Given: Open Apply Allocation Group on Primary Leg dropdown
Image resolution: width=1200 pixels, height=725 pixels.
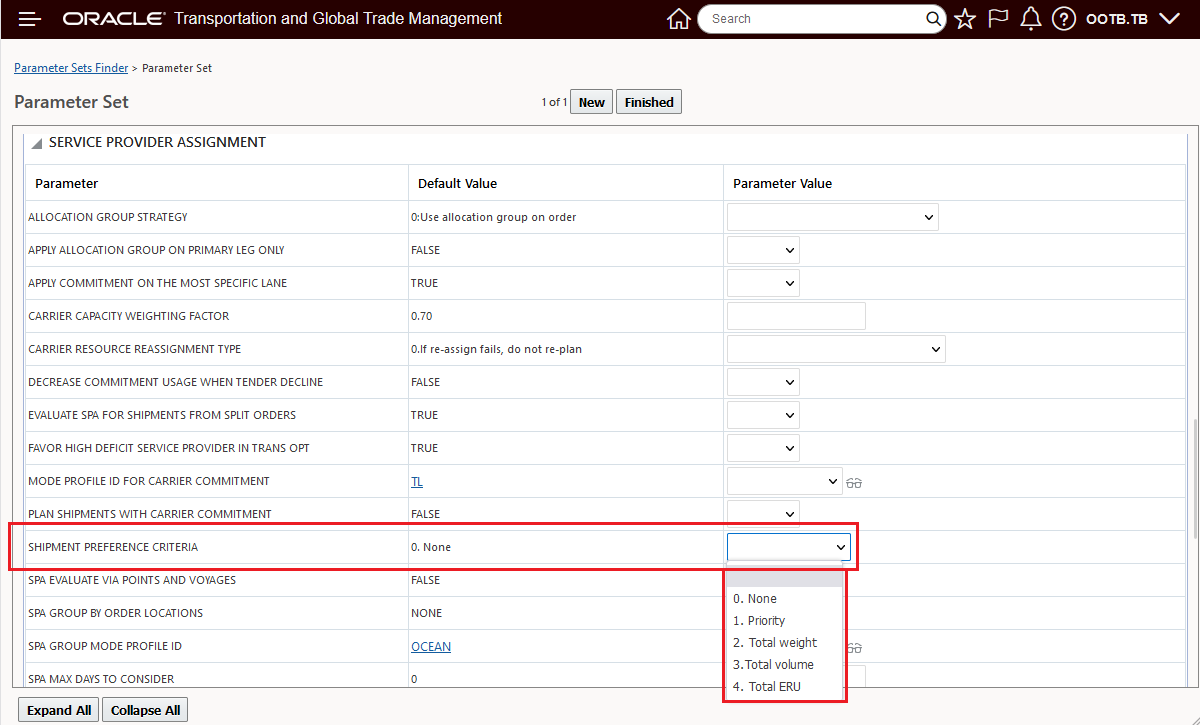Looking at the screenshot, I should point(763,250).
